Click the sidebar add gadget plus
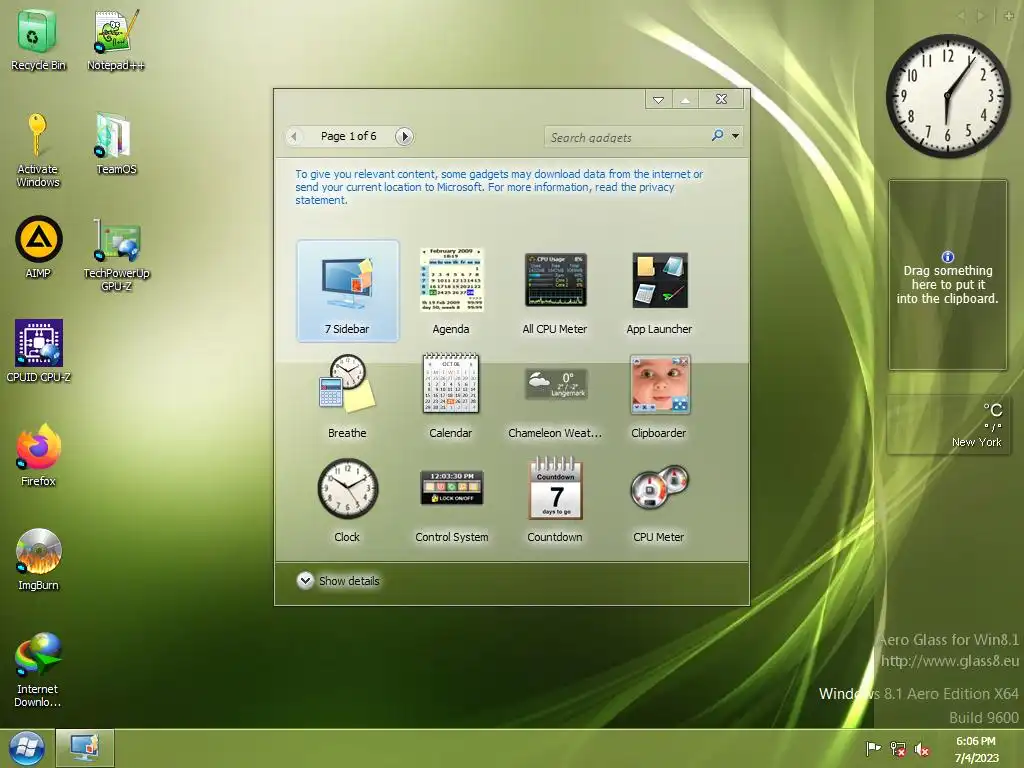 (x=1009, y=16)
